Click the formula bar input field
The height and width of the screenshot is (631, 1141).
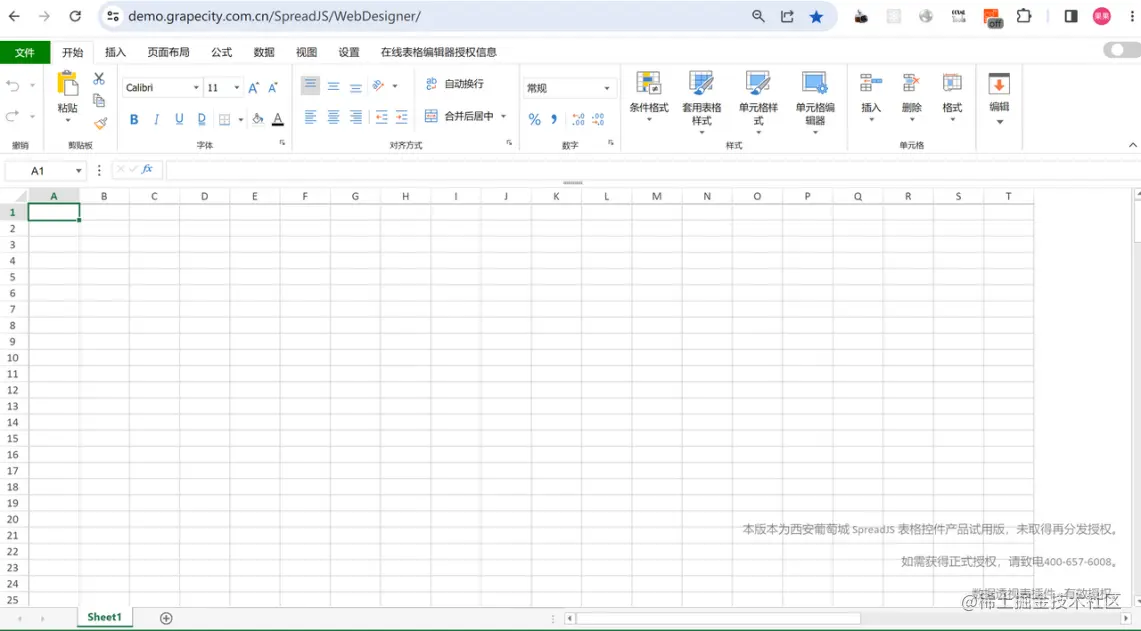(653, 171)
